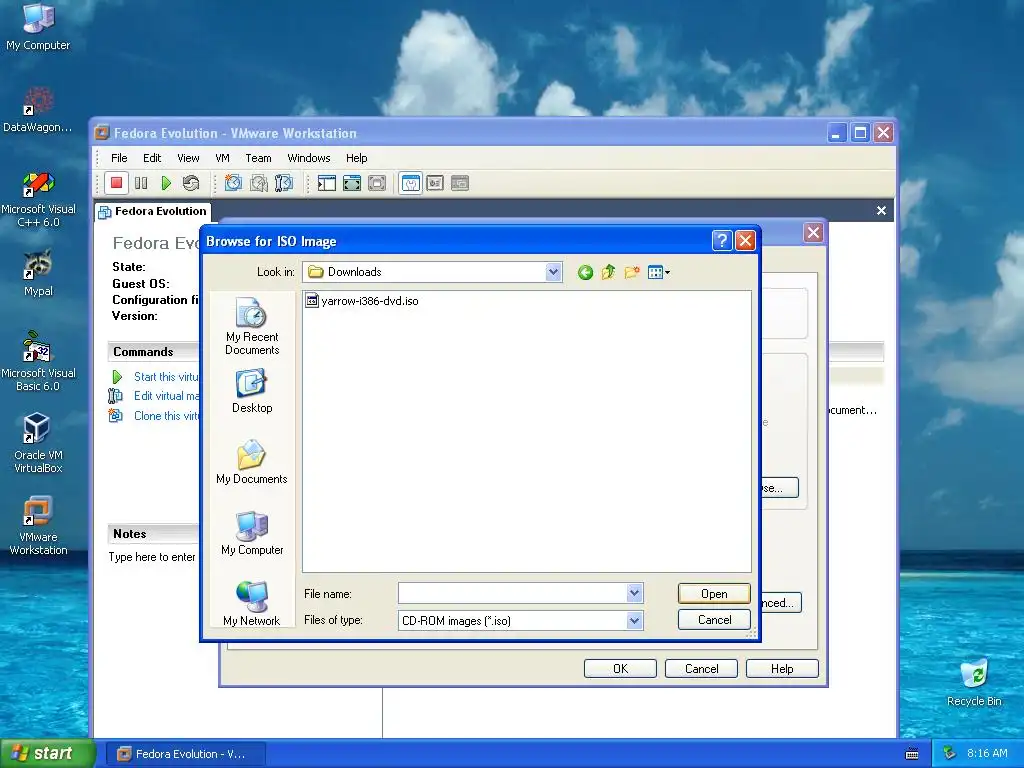Toggle the sidebar view toolbar icon
Viewport: 1024px width, 768px height.
pos(327,184)
